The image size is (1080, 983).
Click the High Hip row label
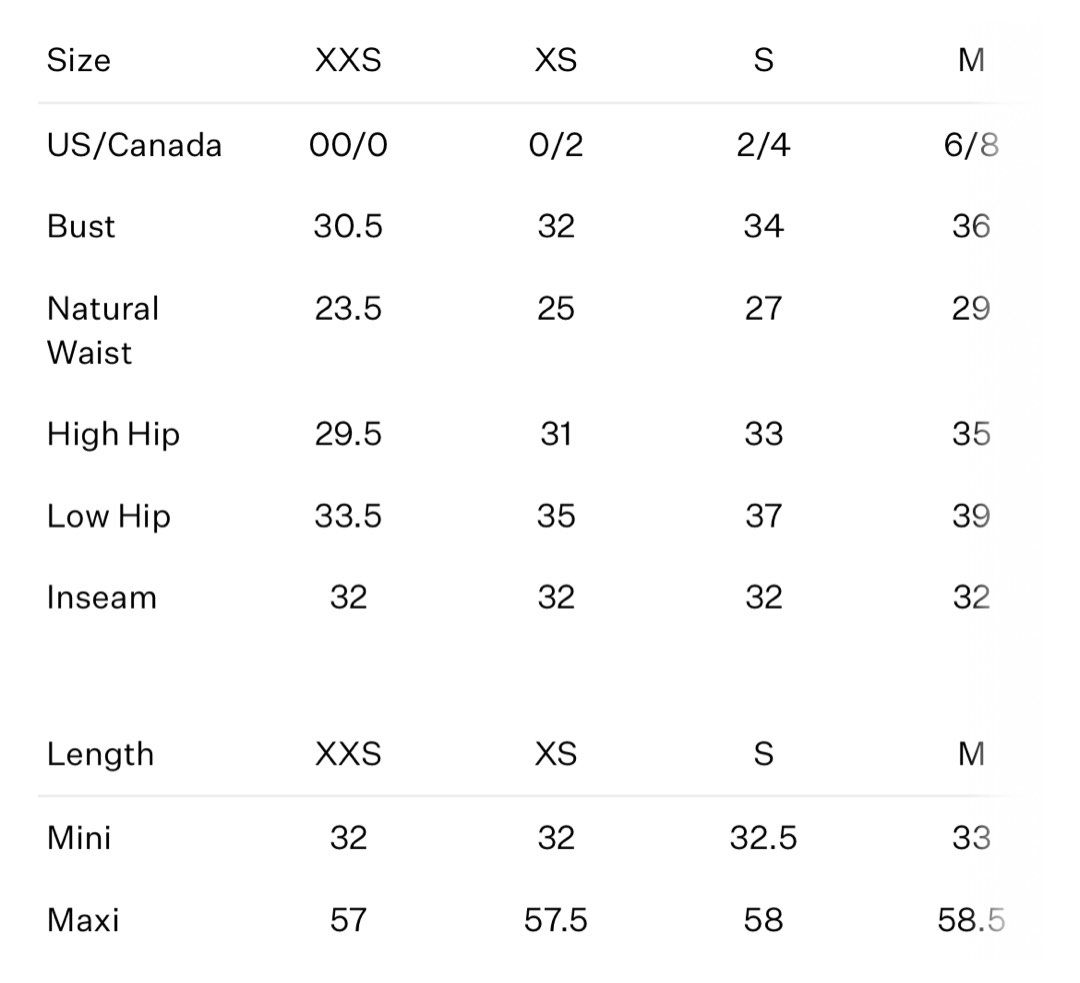point(113,435)
